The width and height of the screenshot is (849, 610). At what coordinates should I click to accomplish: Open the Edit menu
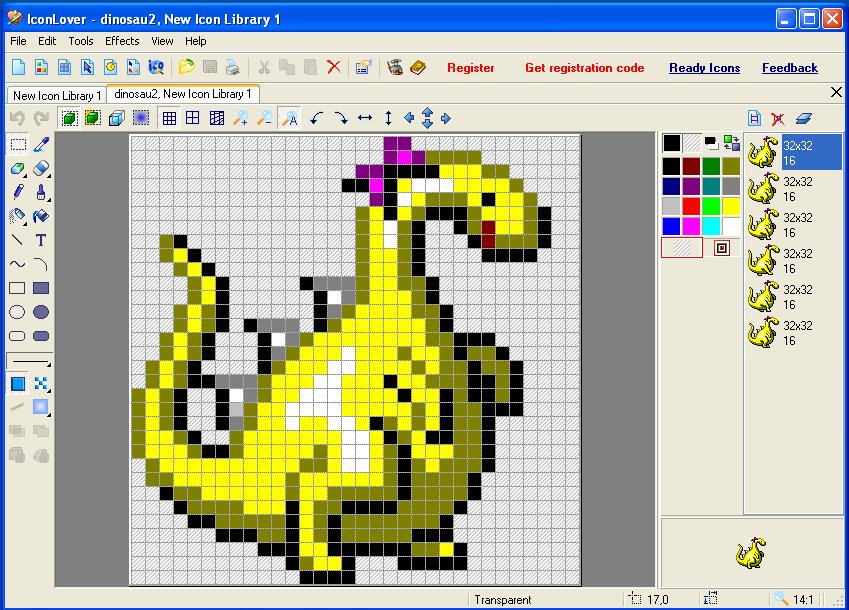click(47, 41)
